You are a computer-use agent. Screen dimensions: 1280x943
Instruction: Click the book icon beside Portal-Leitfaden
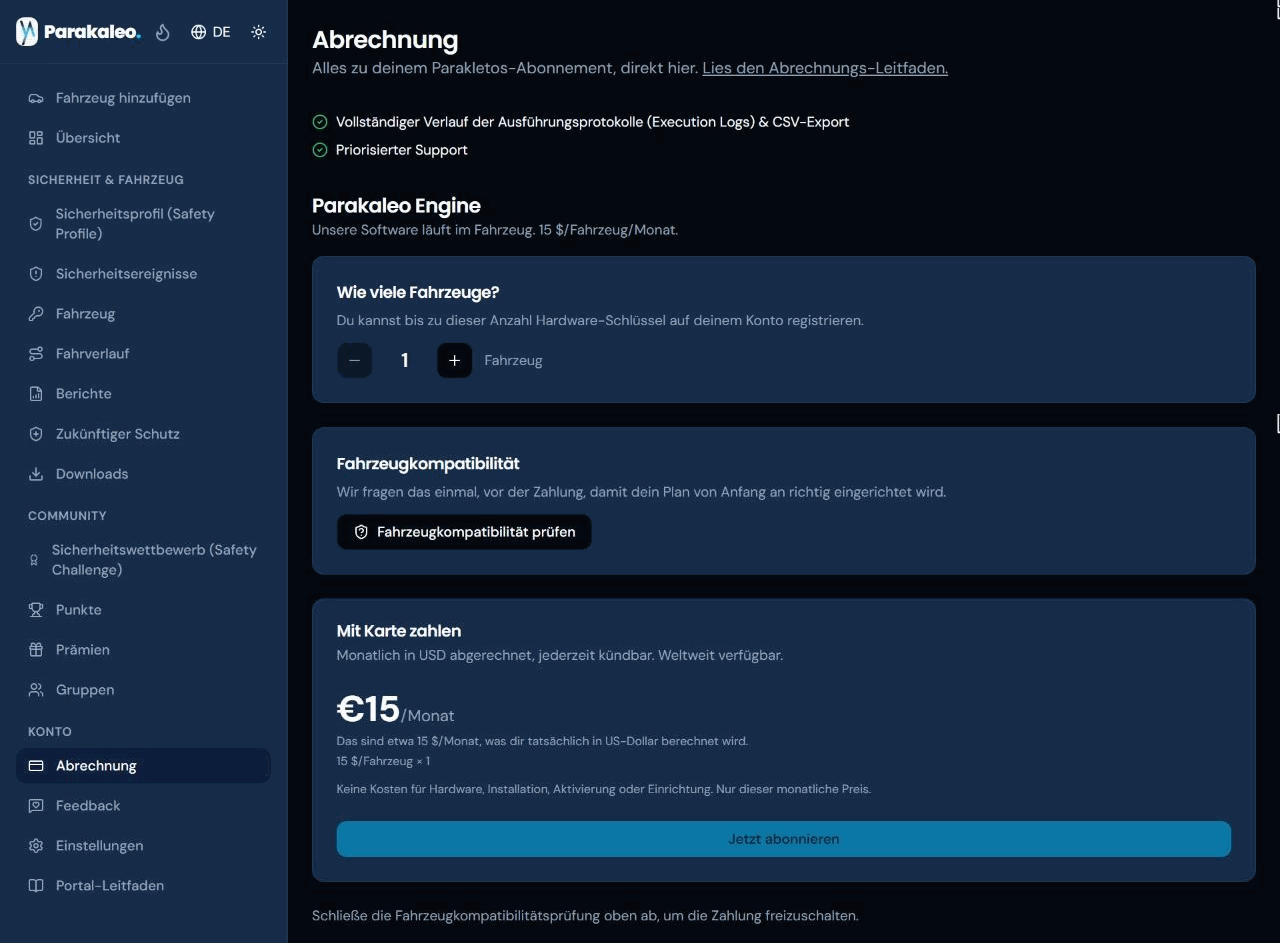(x=36, y=886)
